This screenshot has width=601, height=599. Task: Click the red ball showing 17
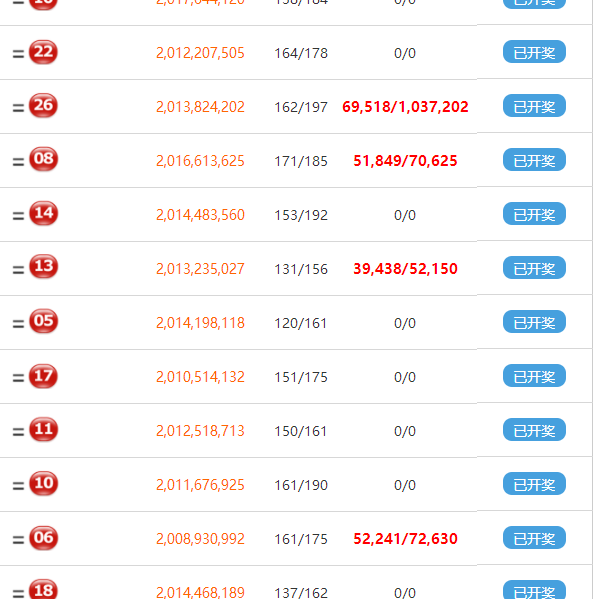click(43, 376)
